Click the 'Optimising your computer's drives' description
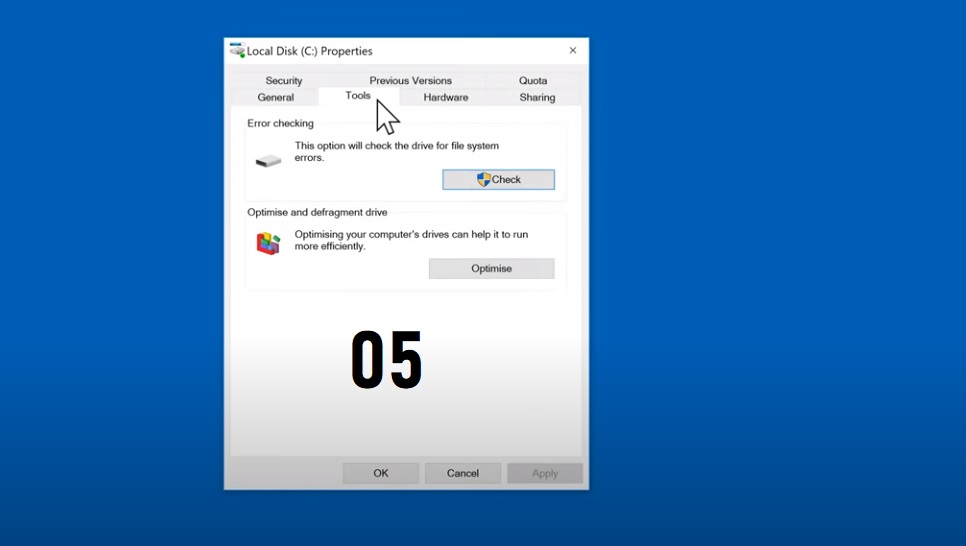This screenshot has width=966, height=546. coord(411,240)
